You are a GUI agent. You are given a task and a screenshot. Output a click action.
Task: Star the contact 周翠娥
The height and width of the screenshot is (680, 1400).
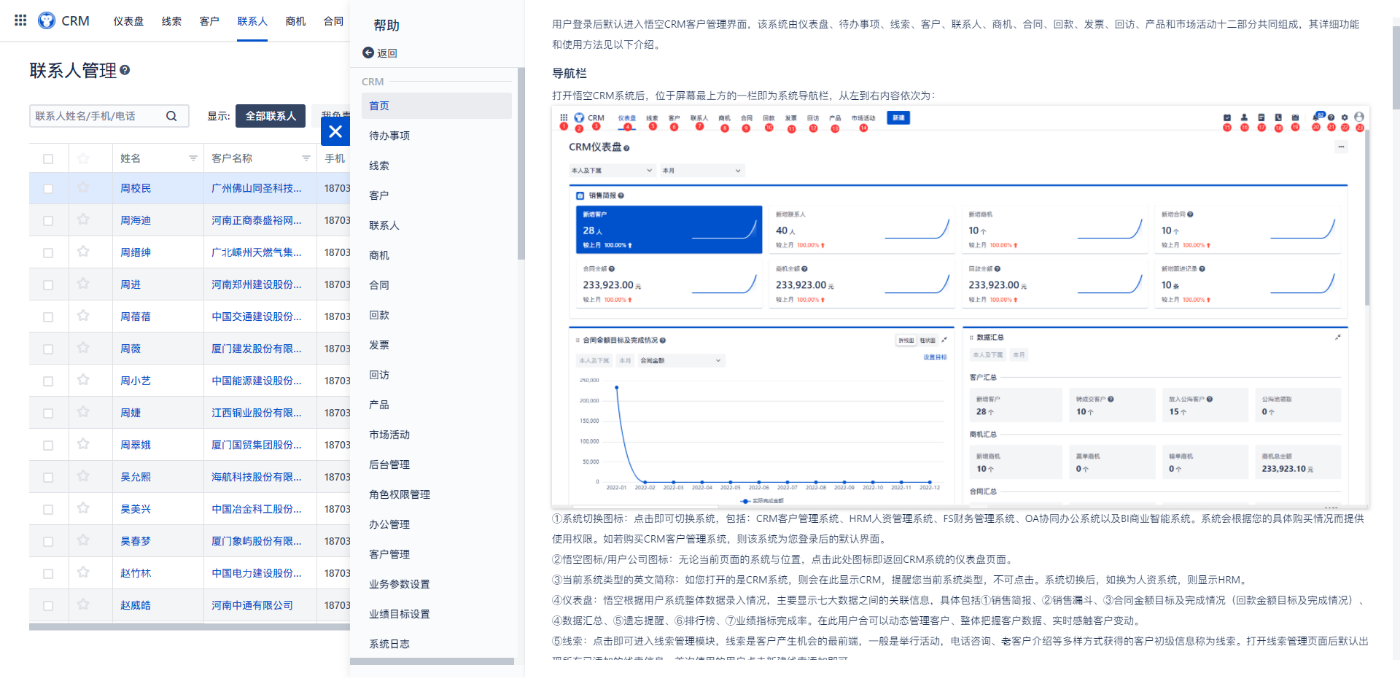point(83,444)
